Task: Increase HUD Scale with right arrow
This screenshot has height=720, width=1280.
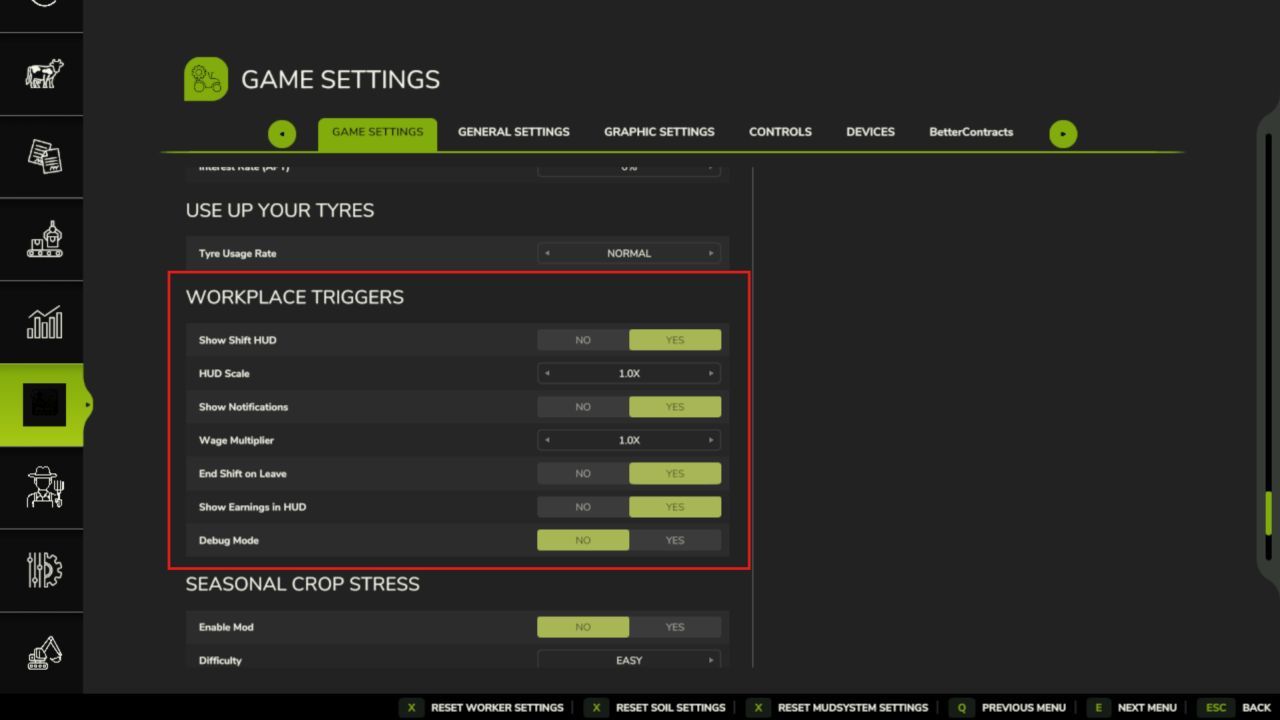Action: coord(711,374)
